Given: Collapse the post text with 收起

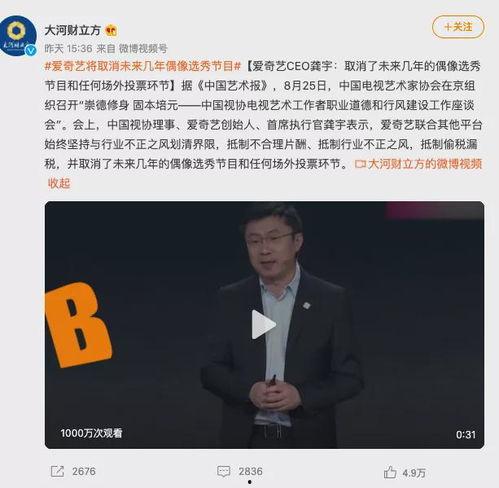Looking at the screenshot, I should [x=59, y=183].
